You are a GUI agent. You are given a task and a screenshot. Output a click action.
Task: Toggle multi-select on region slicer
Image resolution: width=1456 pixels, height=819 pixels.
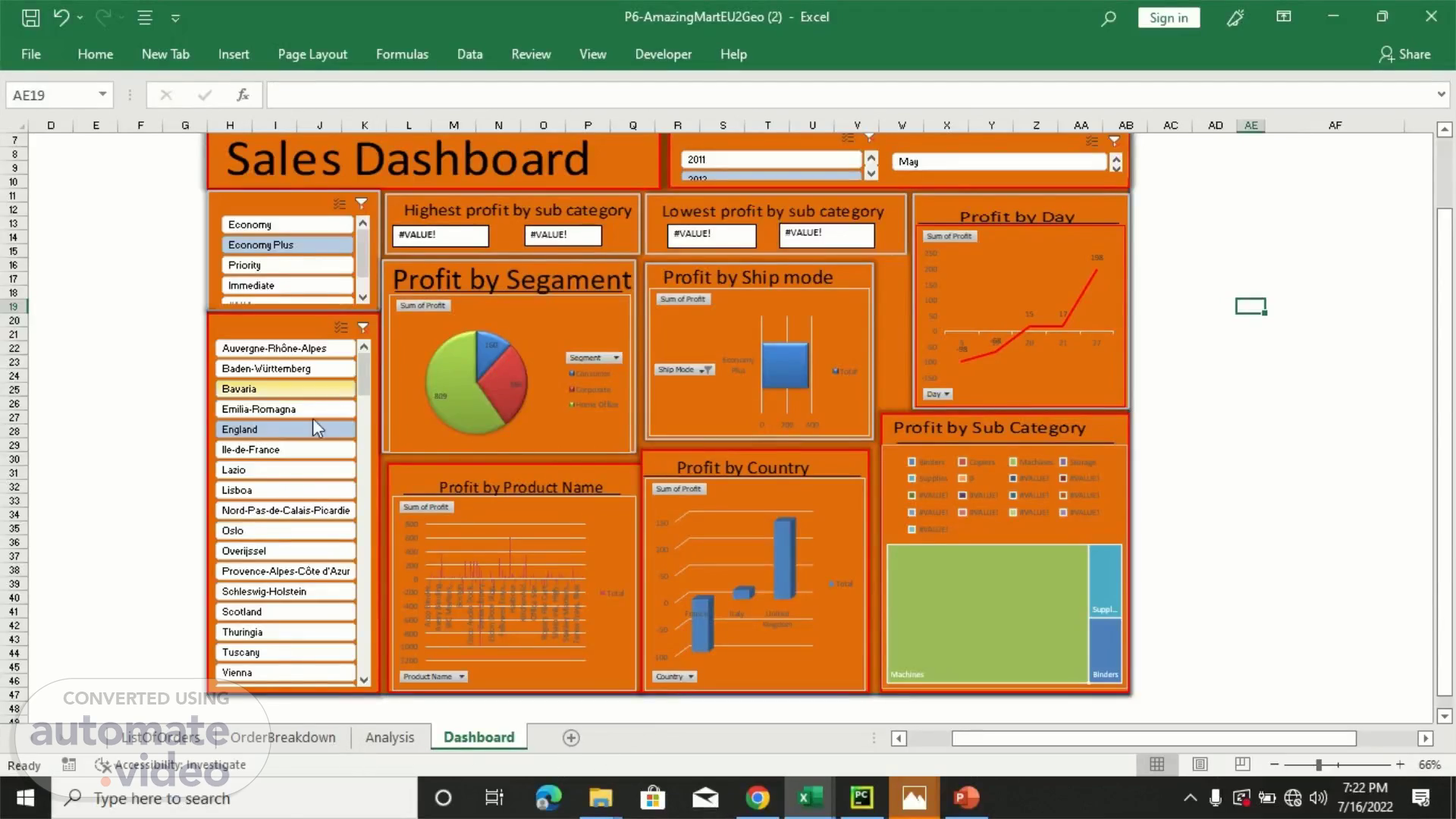(341, 327)
